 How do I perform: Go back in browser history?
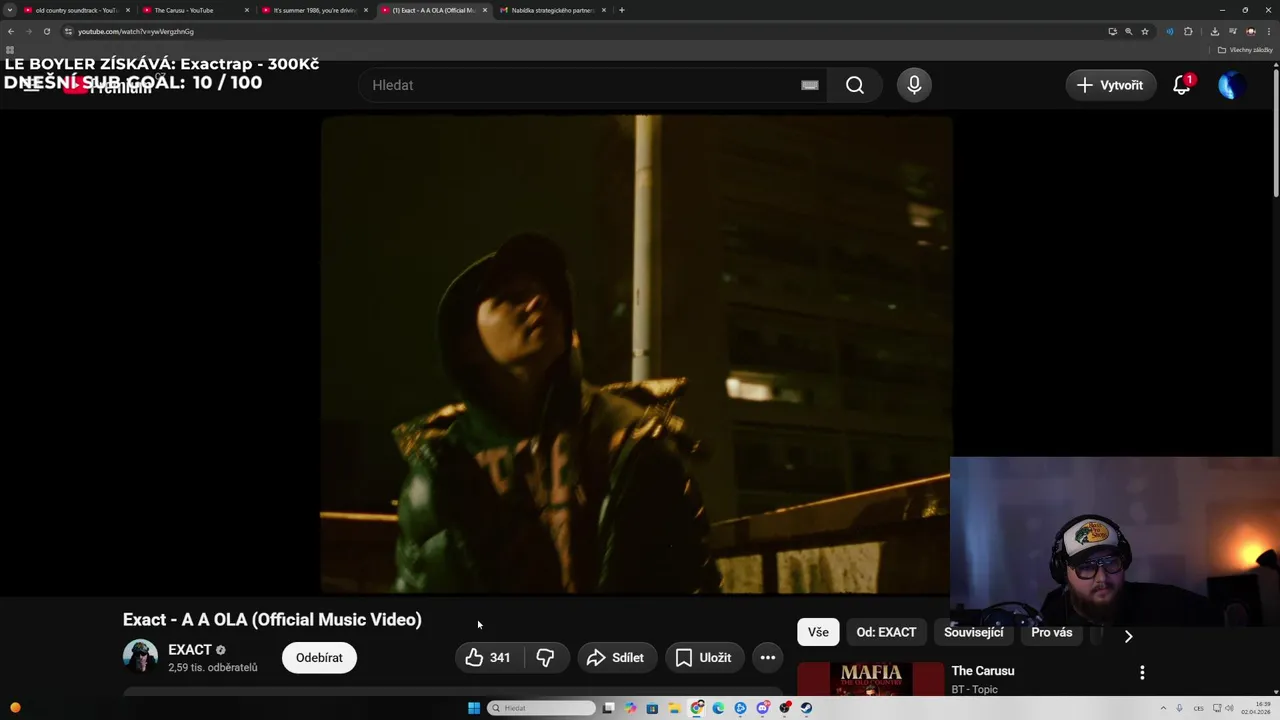pos(11,31)
